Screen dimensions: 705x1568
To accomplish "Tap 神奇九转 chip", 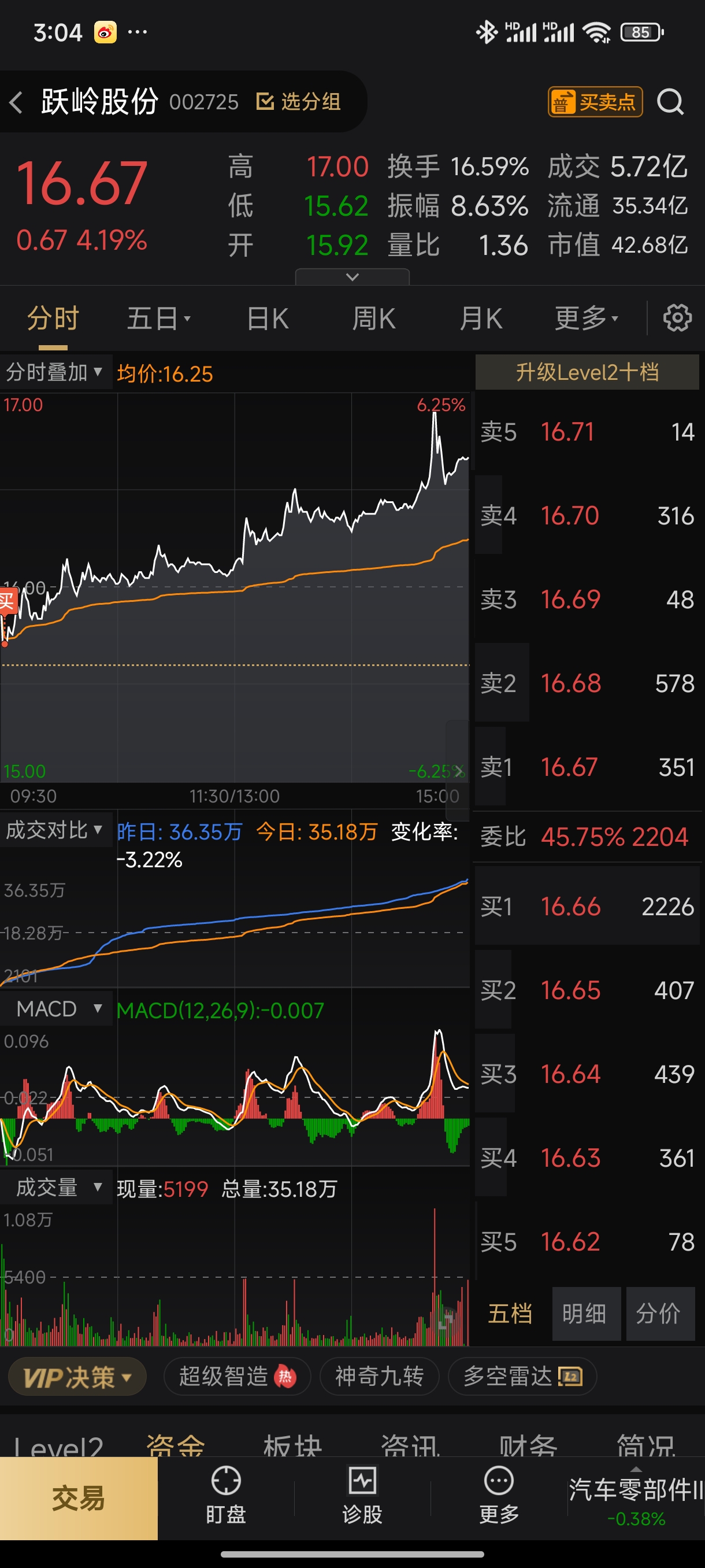I will (380, 1376).
